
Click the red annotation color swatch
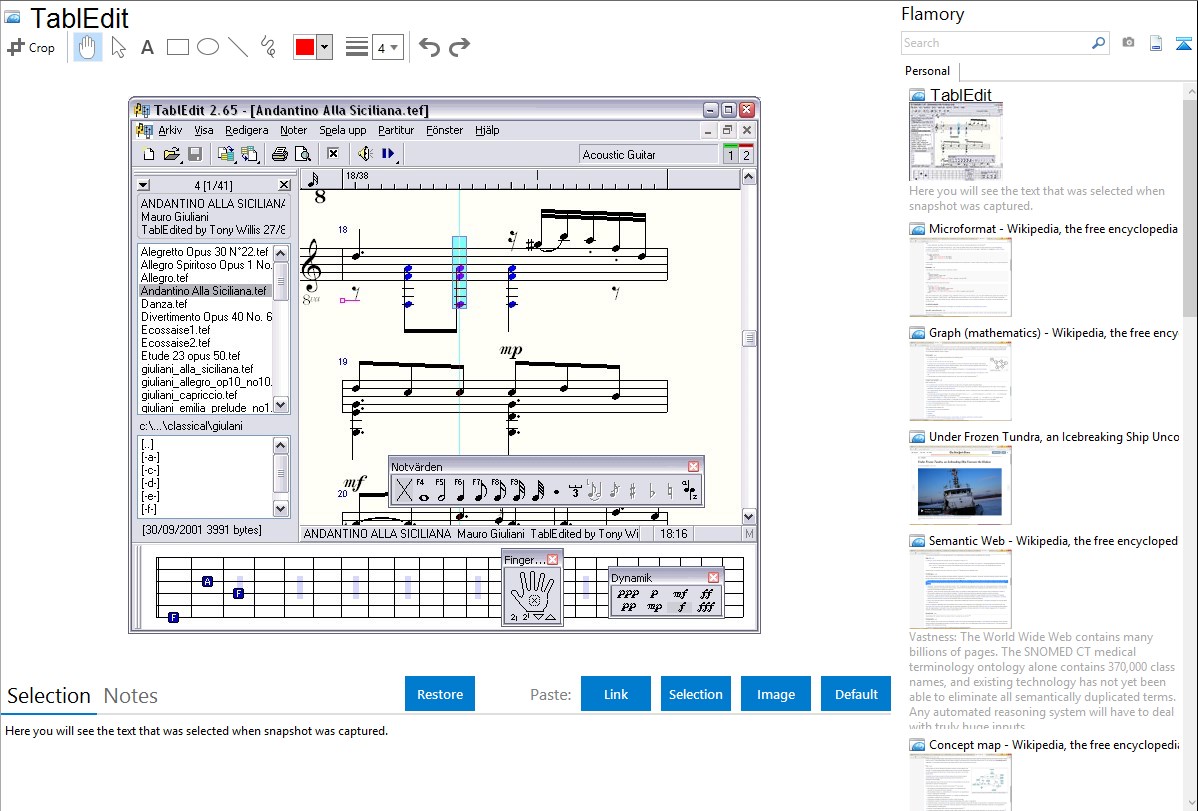tap(305, 47)
